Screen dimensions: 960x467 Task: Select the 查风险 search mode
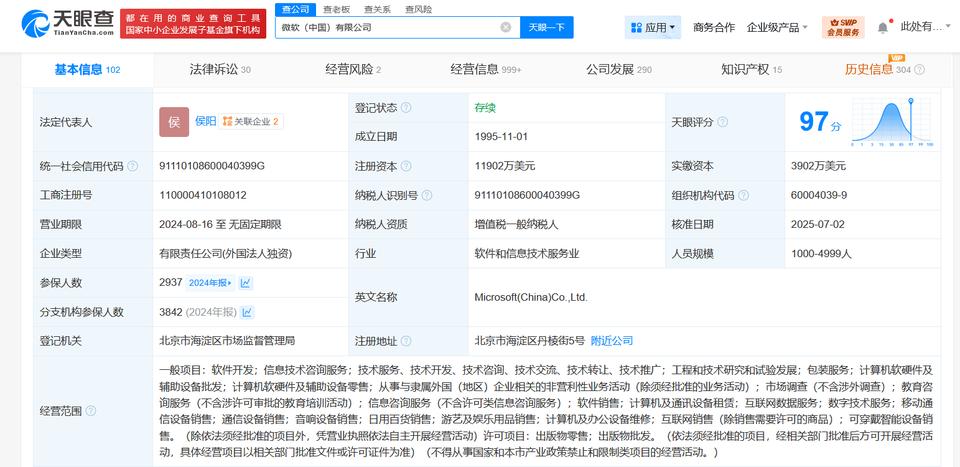(418, 9)
